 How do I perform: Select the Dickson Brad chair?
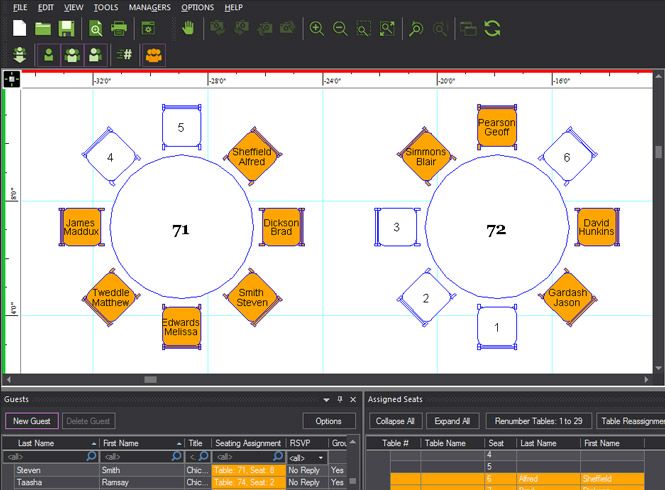[x=282, y=227]
